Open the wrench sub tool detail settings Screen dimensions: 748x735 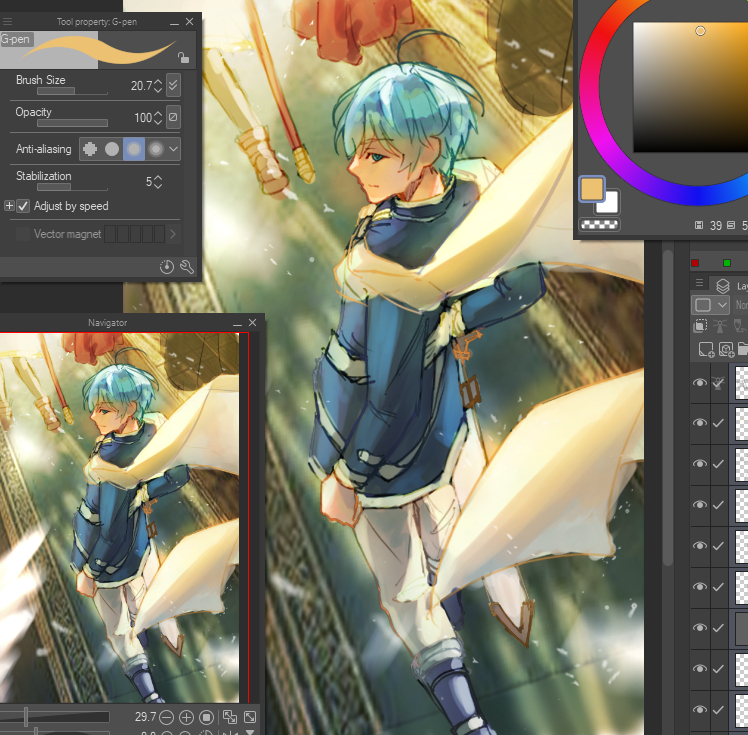pyautogui.click(x=186, y=267)
